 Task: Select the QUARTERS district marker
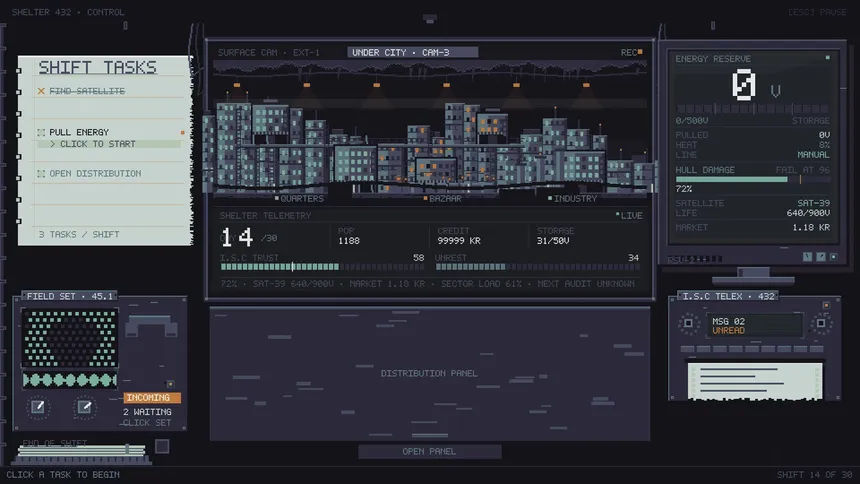point(299,198)
